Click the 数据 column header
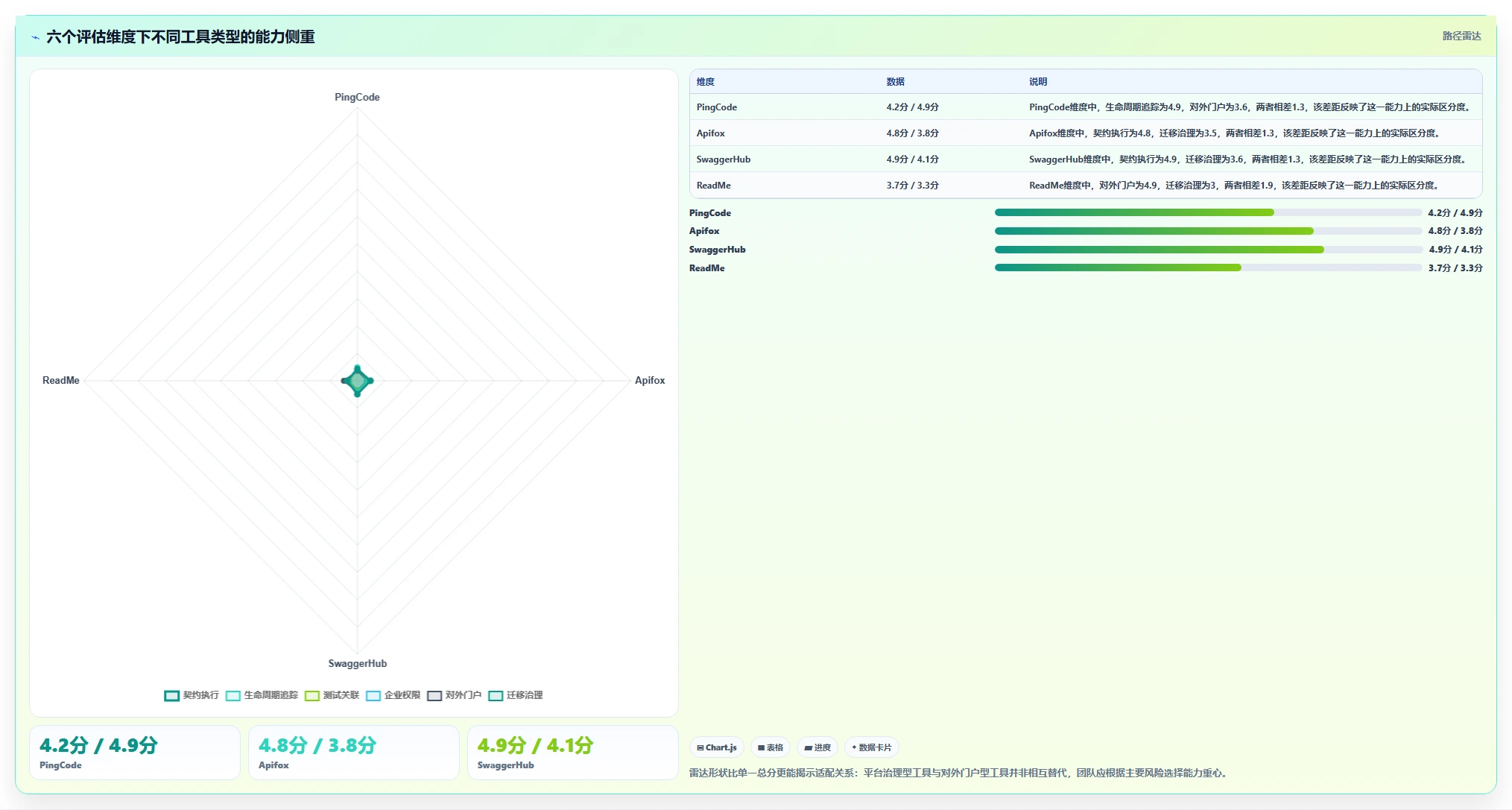This screenshot has width=1512, height=810. click(896, 82)
